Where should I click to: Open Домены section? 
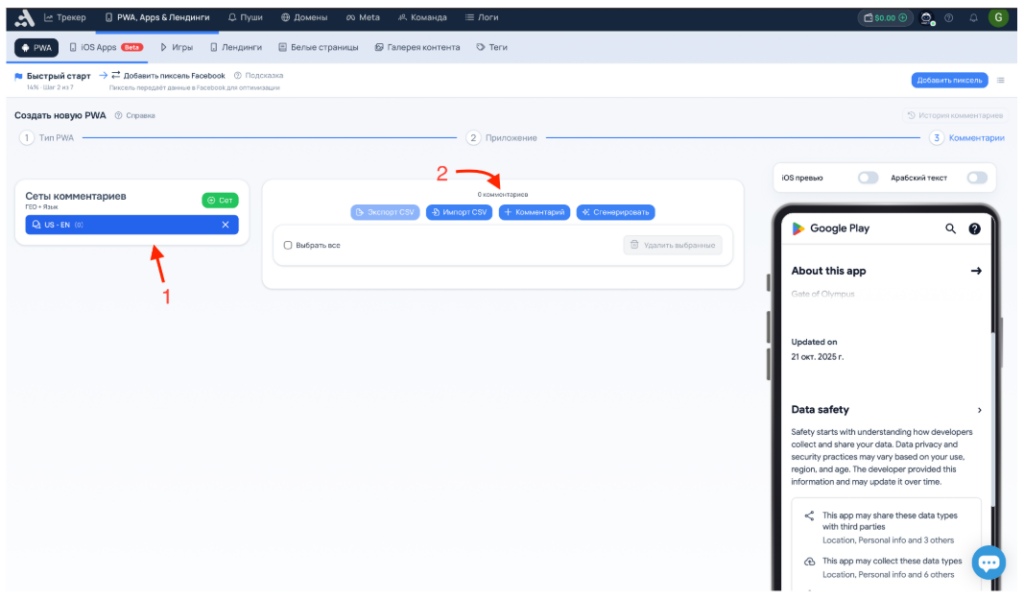tap(304, 18)
